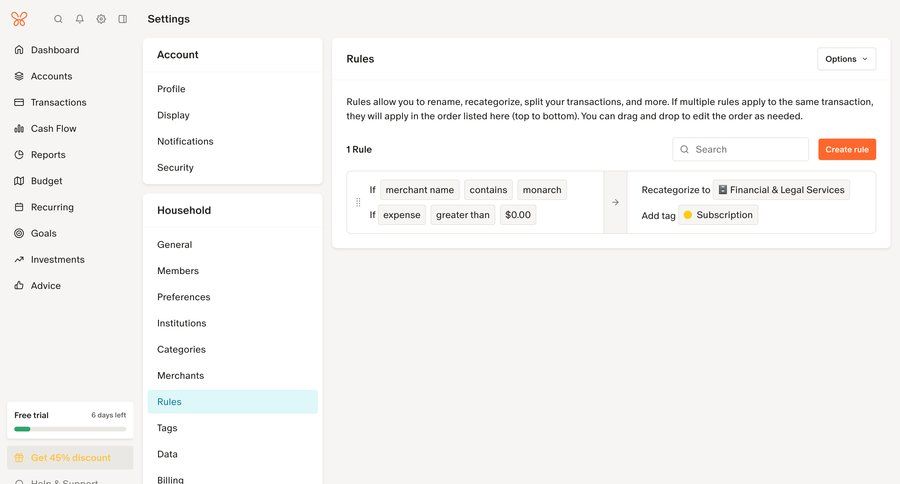Click the Investments trend icon
The image size is (900, 484).
click(x=19, y=260)
